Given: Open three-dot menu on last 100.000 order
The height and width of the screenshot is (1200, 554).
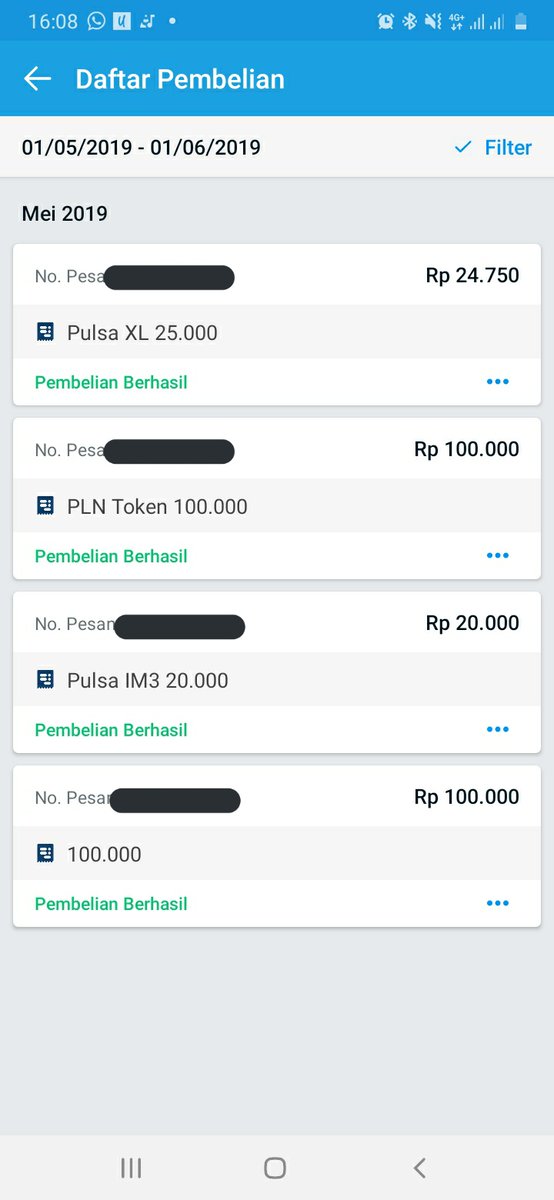Looking at the screenshot, I should coord(497,904).
